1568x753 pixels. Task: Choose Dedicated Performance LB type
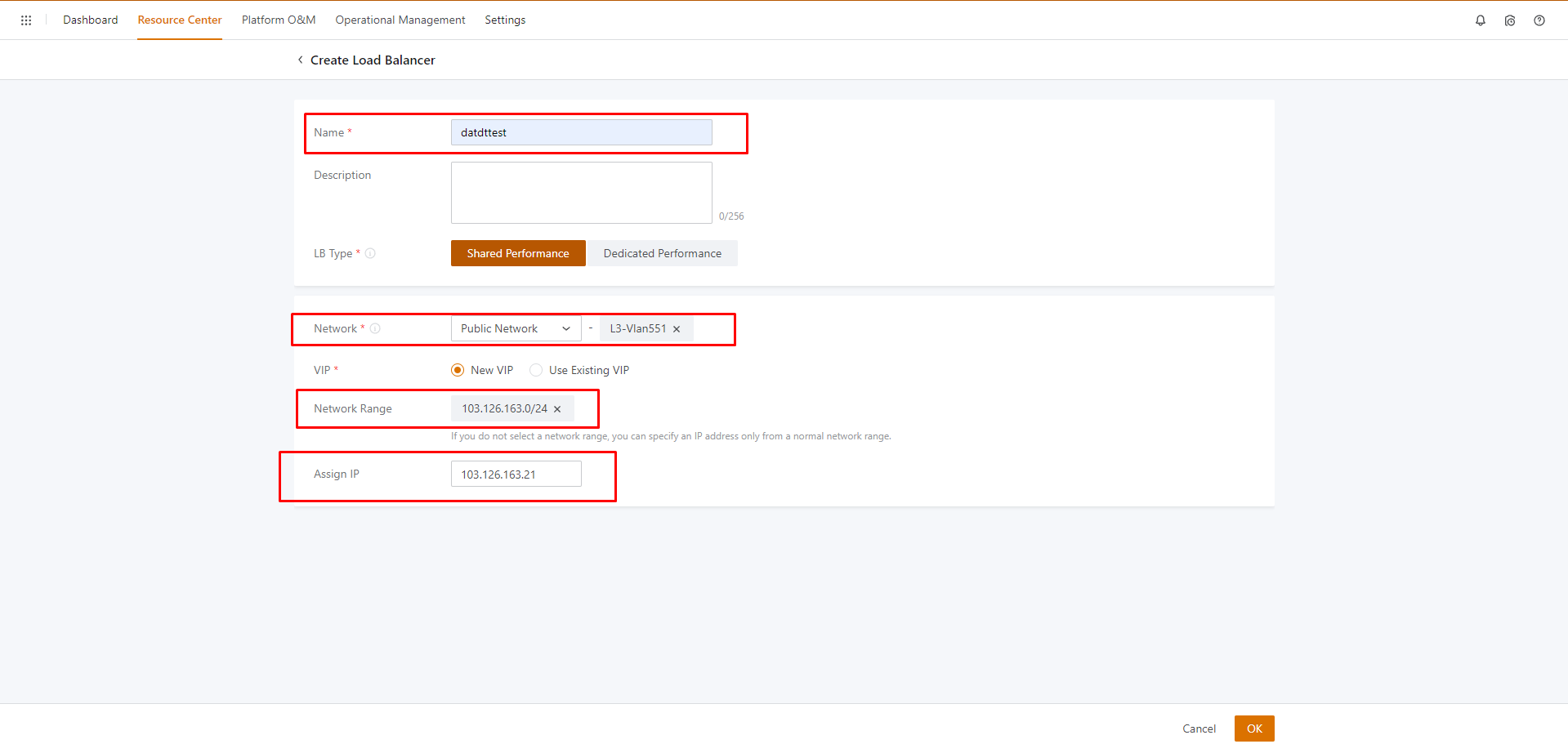(x=662, y=253)
